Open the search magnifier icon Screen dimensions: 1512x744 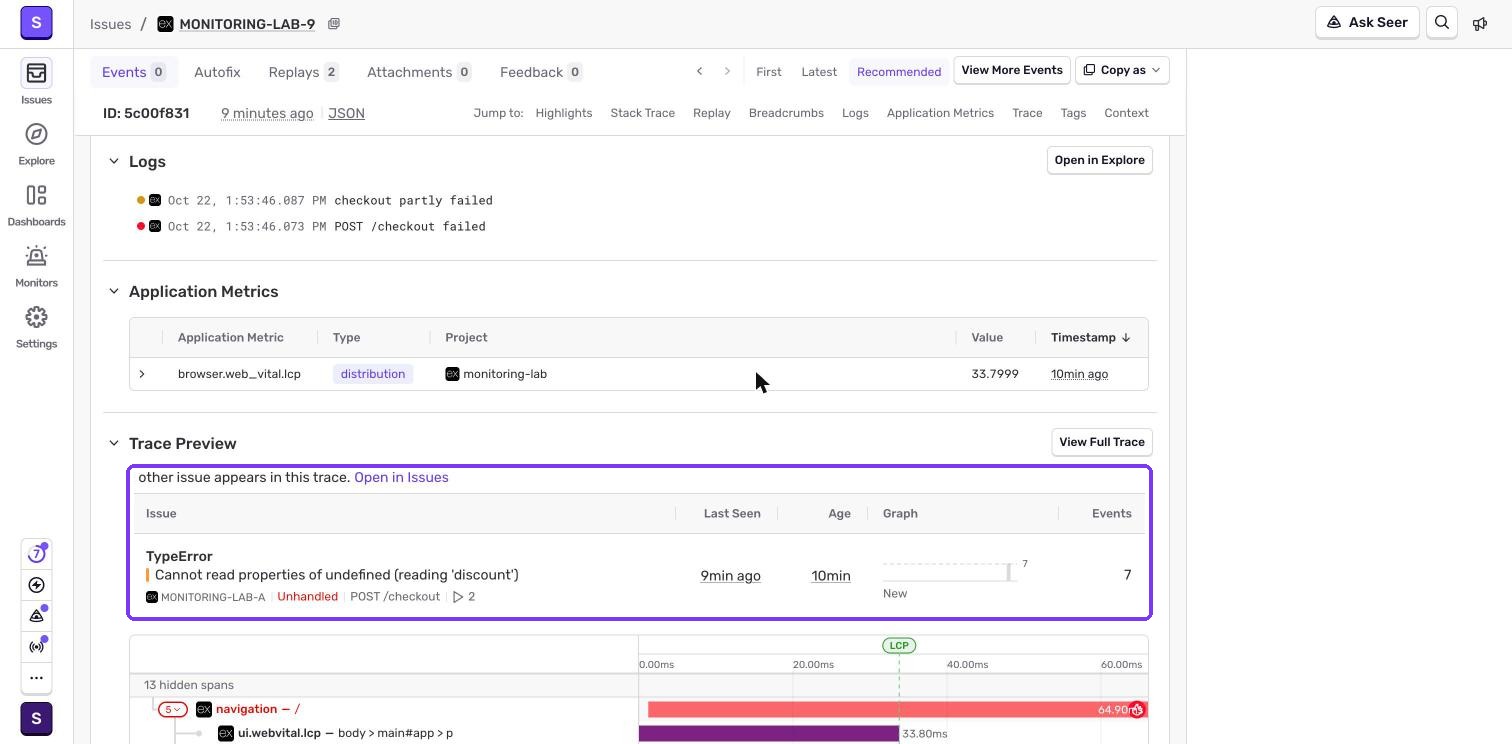(x=1442, y=22)
